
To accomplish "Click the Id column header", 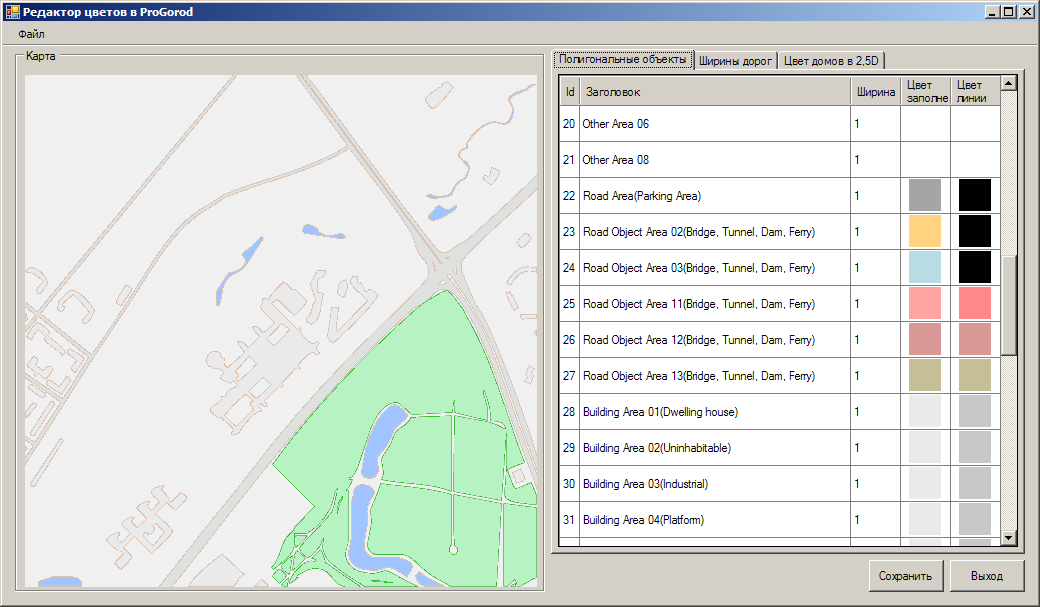I will click(570, 92).
